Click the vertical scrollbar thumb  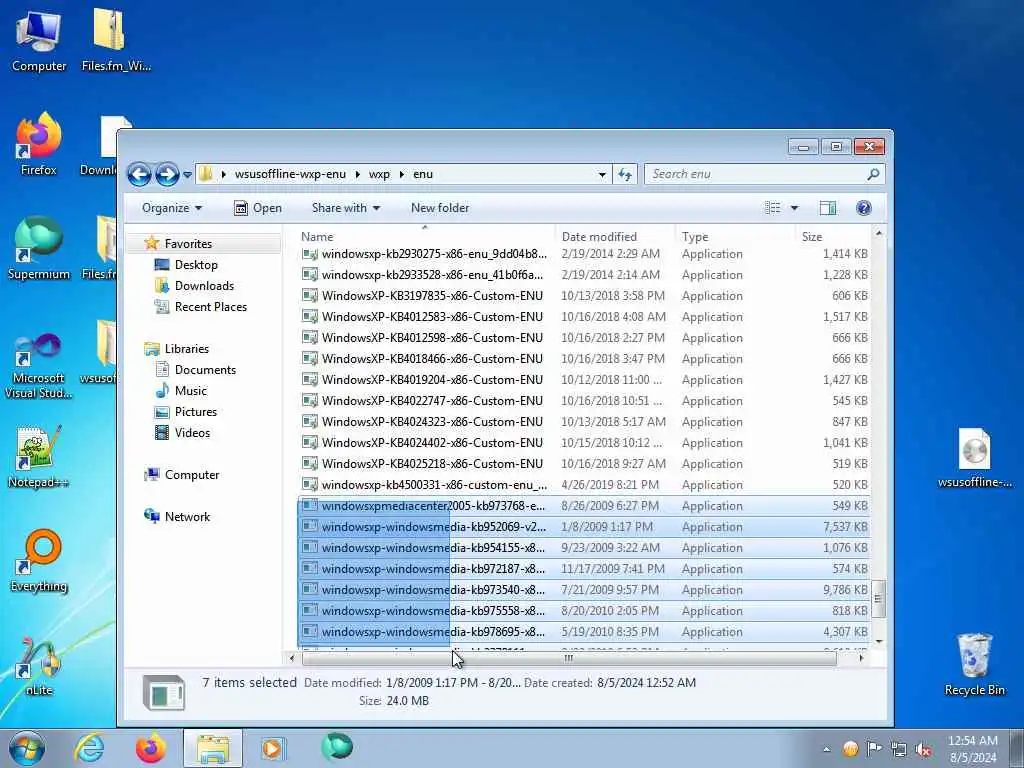tap(878, 598)
